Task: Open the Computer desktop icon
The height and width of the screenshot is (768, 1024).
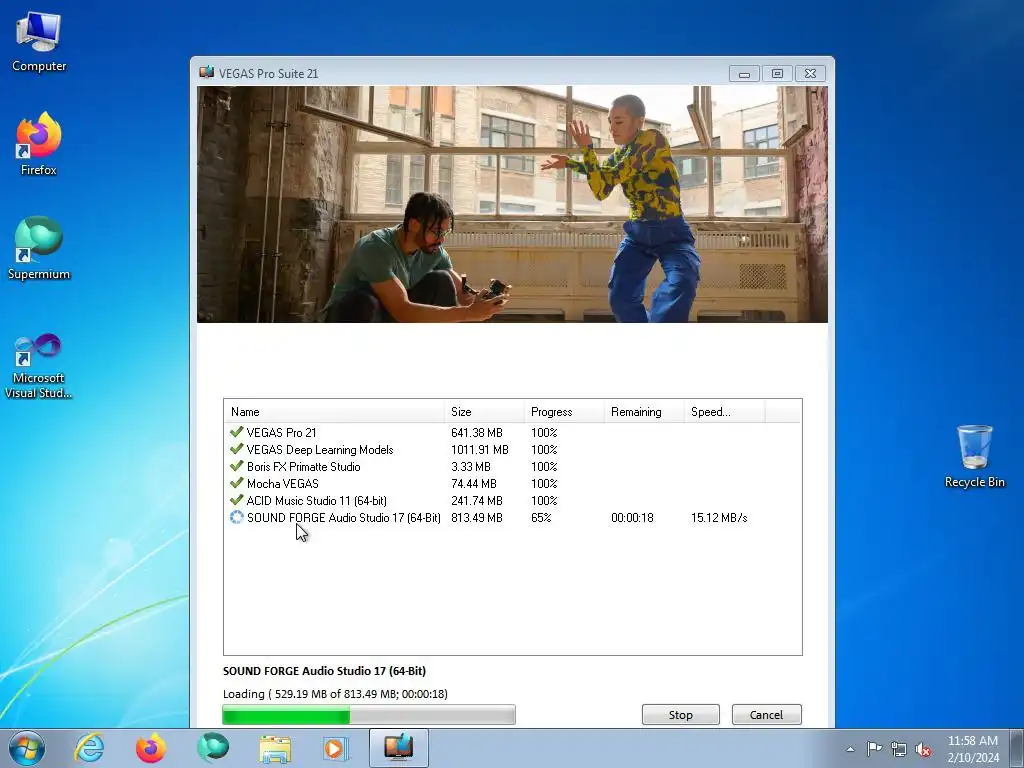Action: (x=39, y=42)
